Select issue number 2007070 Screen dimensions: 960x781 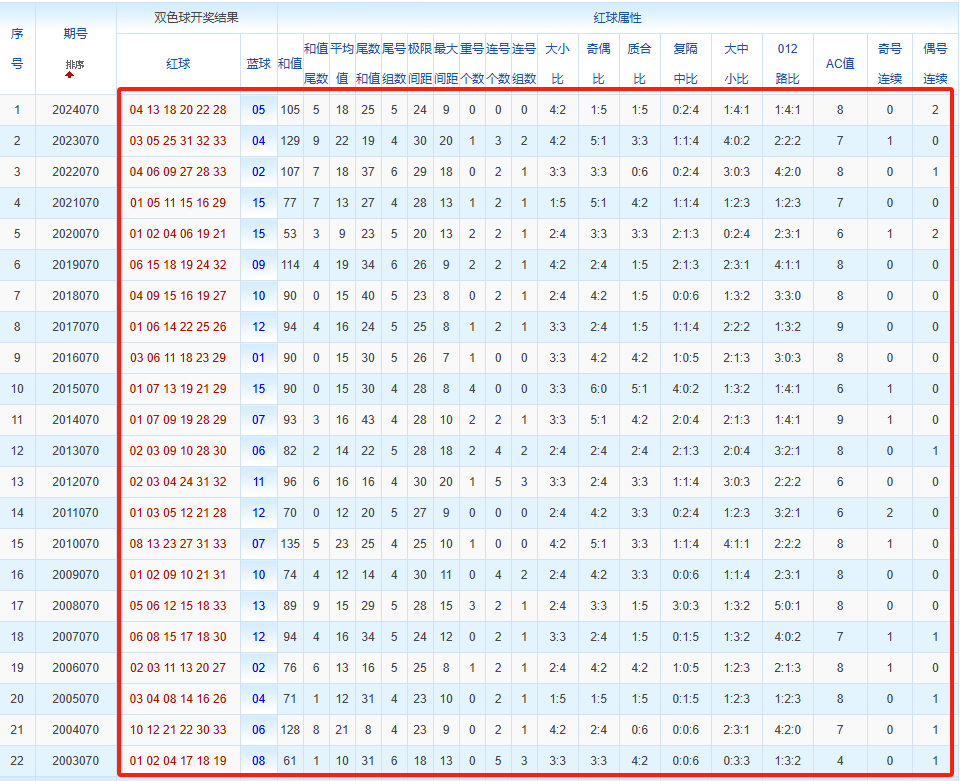point(75,637)
